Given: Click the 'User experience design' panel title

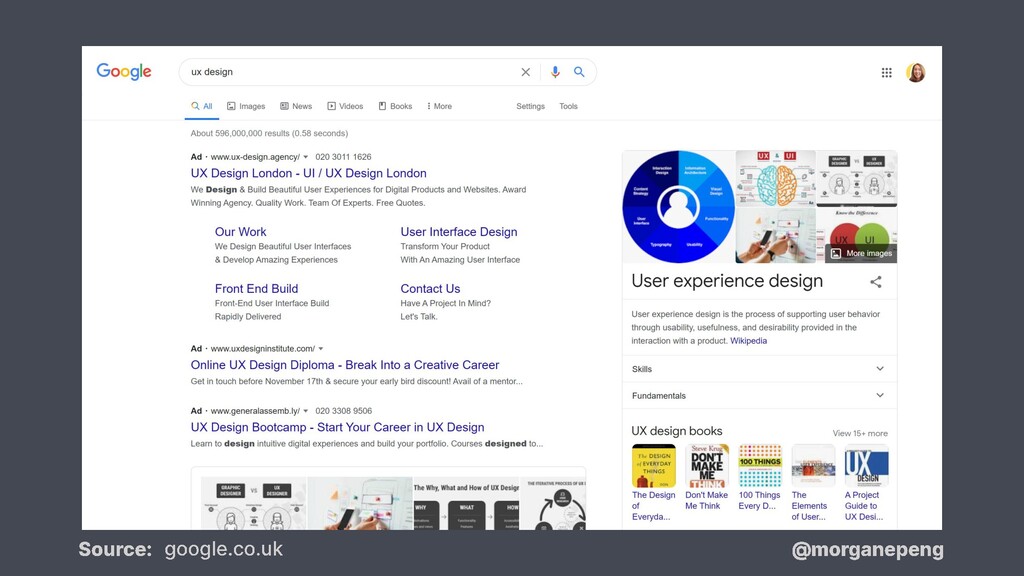Looking at the screenshot, I should pyautogui.click(x=727, y=281).
